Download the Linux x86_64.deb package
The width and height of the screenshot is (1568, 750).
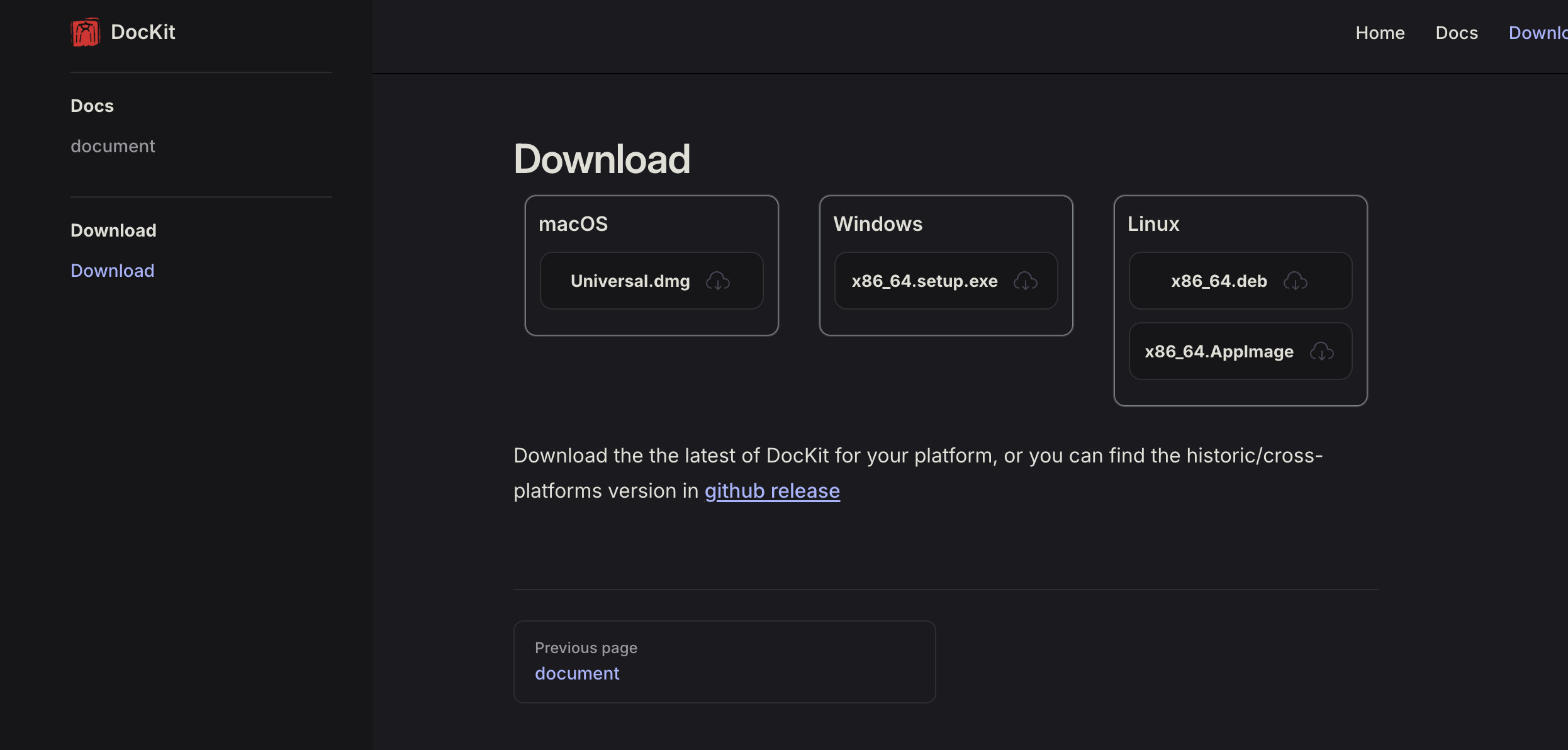point(1240,281)
